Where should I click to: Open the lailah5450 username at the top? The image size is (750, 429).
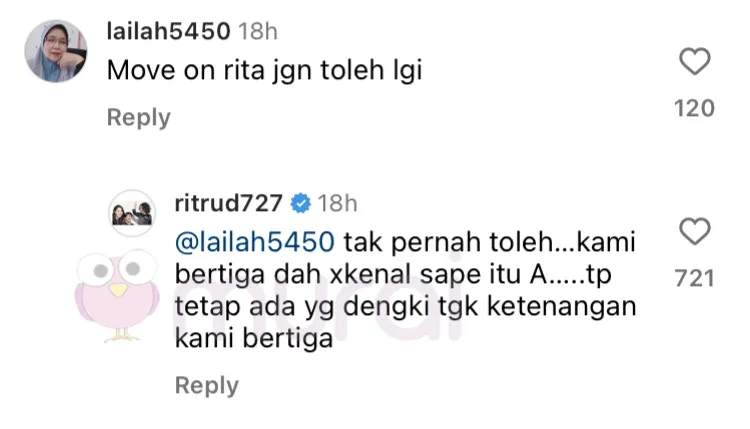[168, 32]
